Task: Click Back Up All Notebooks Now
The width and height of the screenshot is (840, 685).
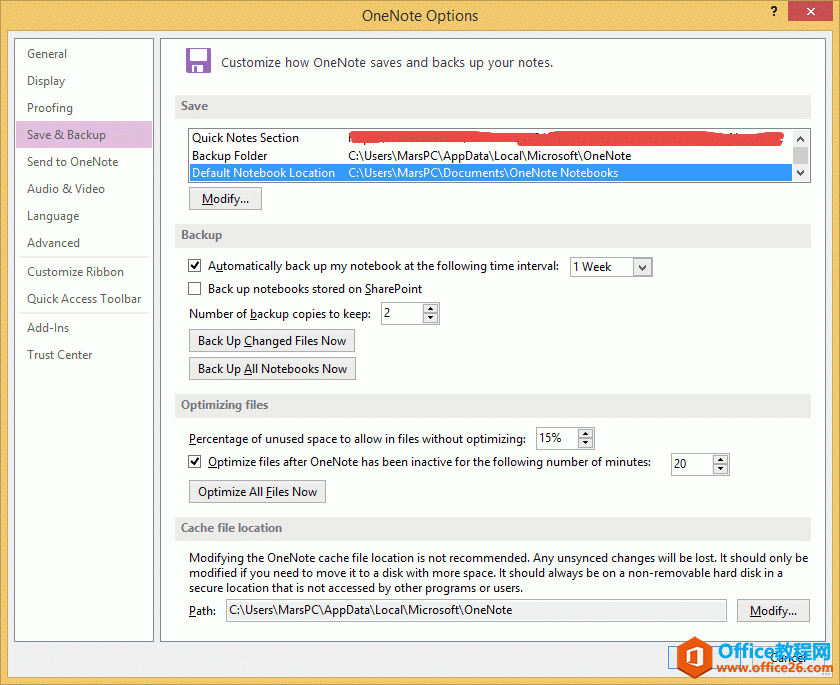Action: click(x=272, y=369)
